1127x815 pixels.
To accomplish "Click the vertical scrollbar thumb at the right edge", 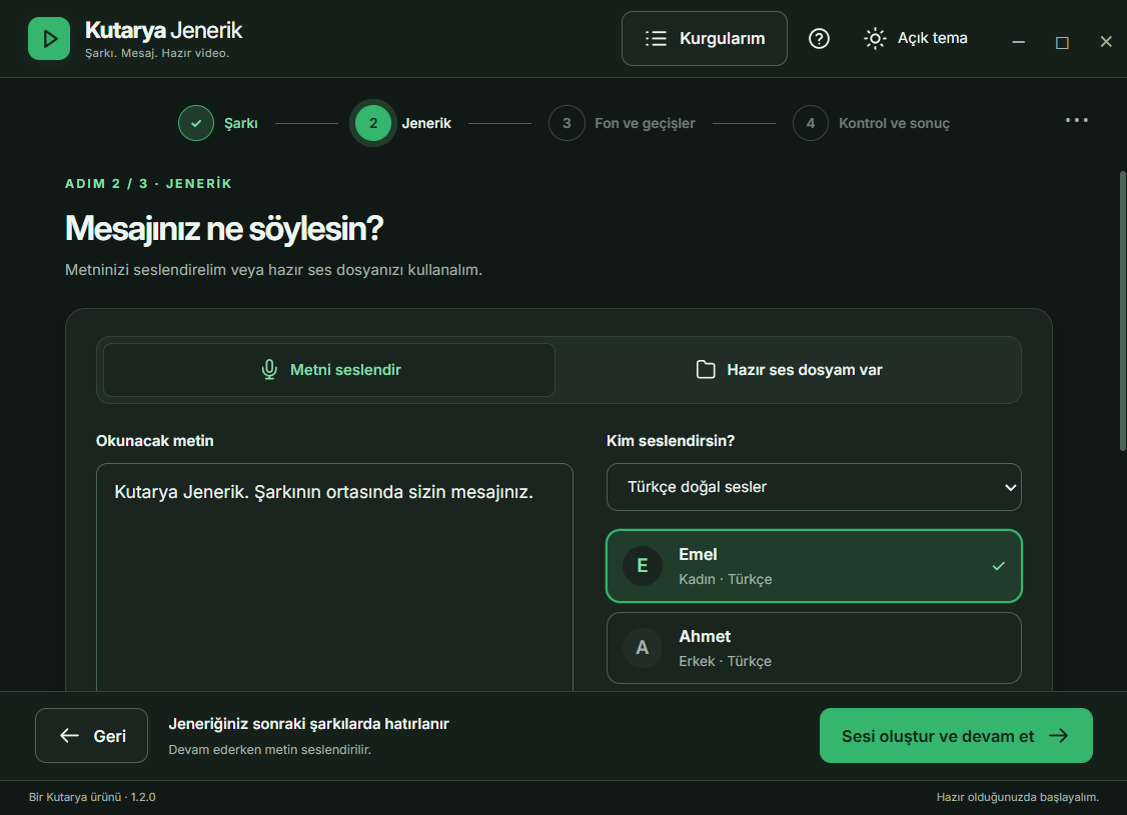I will [1123, 310].
